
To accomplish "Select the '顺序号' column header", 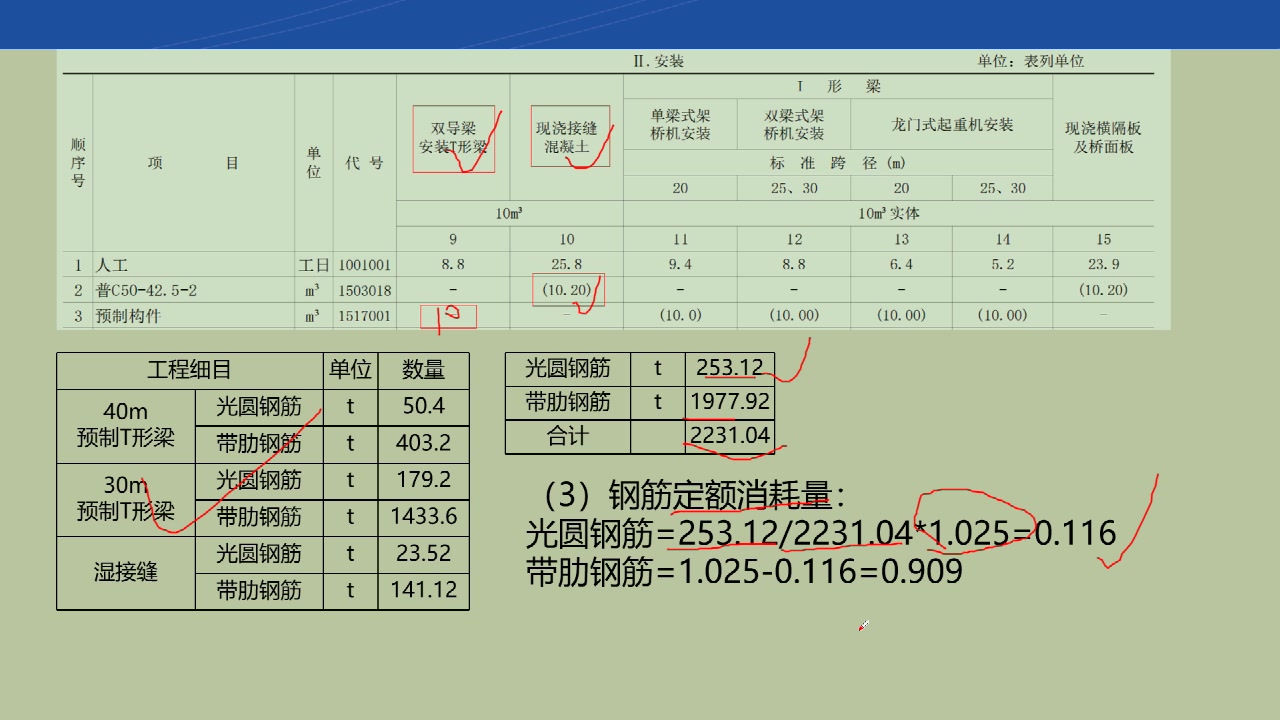I will [78, 163].
